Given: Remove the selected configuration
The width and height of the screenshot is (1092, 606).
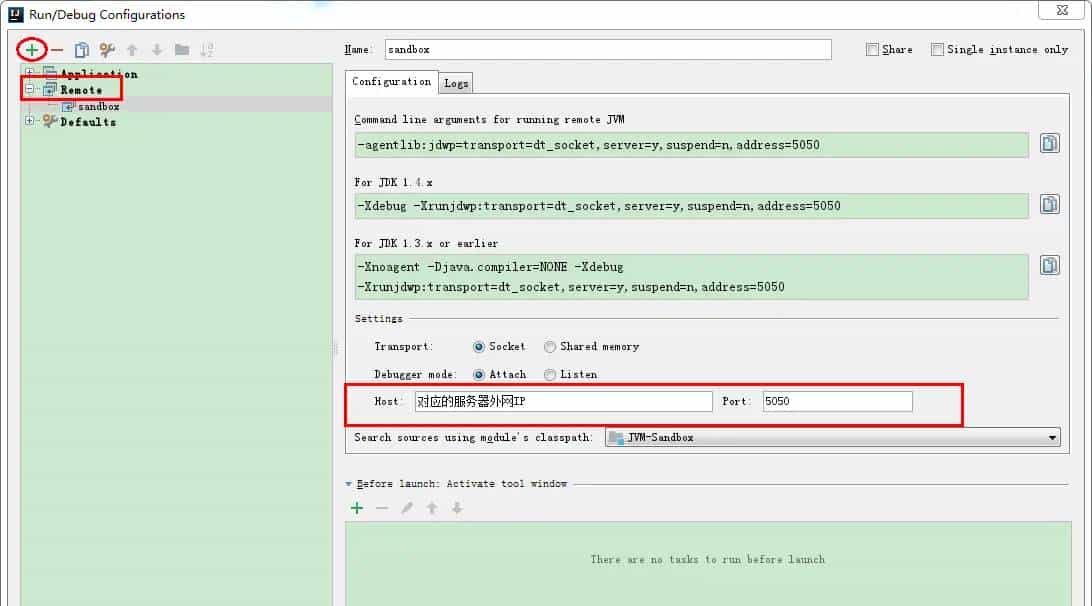Looking at the screenshot, I should (55, 48).
